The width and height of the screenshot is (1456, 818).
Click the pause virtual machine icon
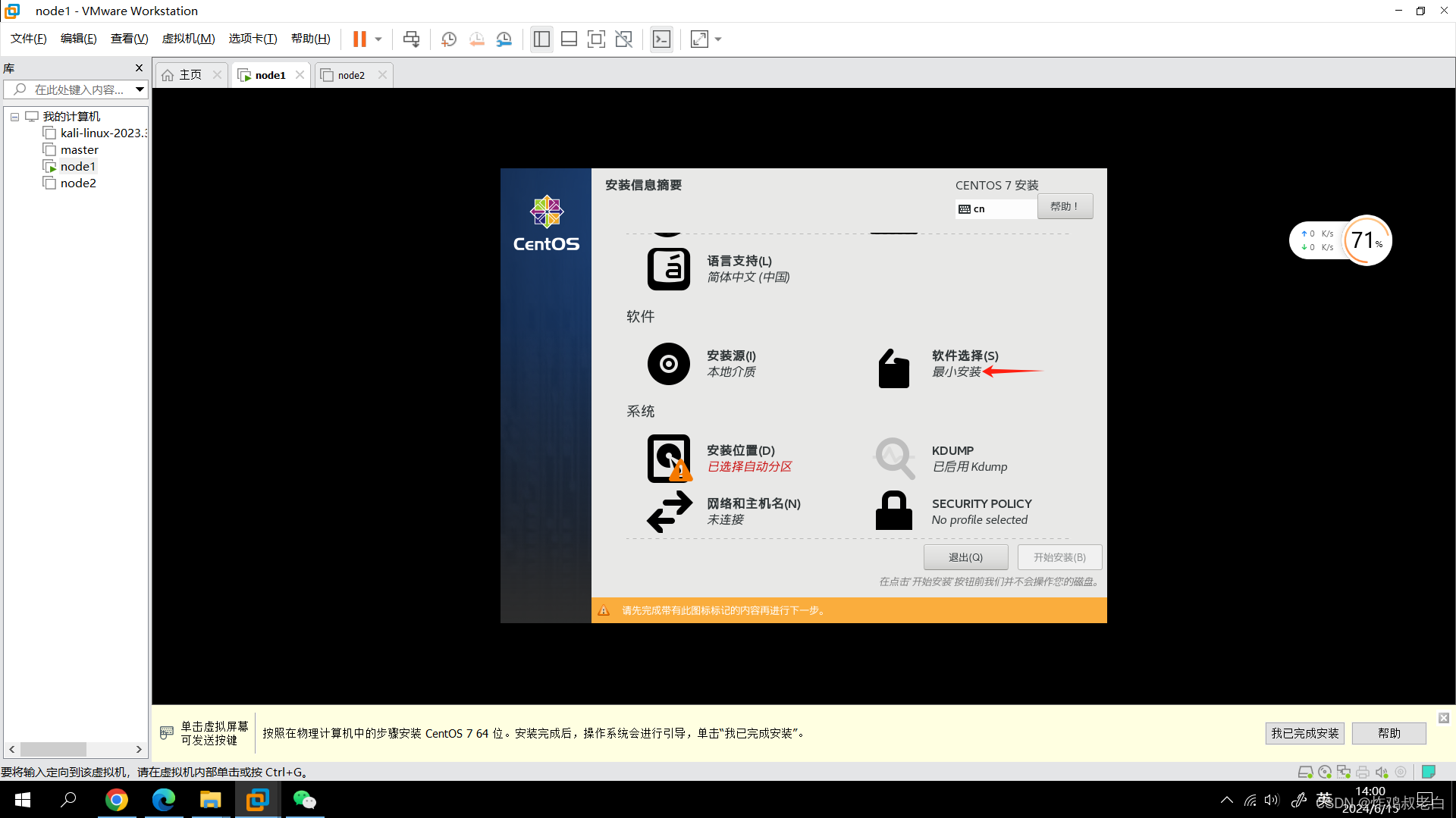point(359,39)
